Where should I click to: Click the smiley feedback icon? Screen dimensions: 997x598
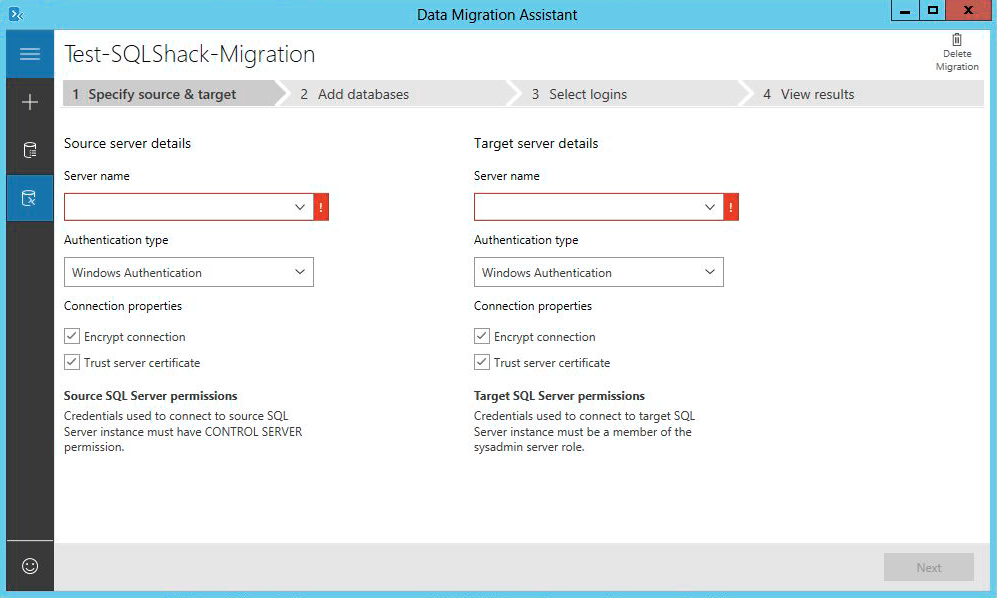click(30, 566)
